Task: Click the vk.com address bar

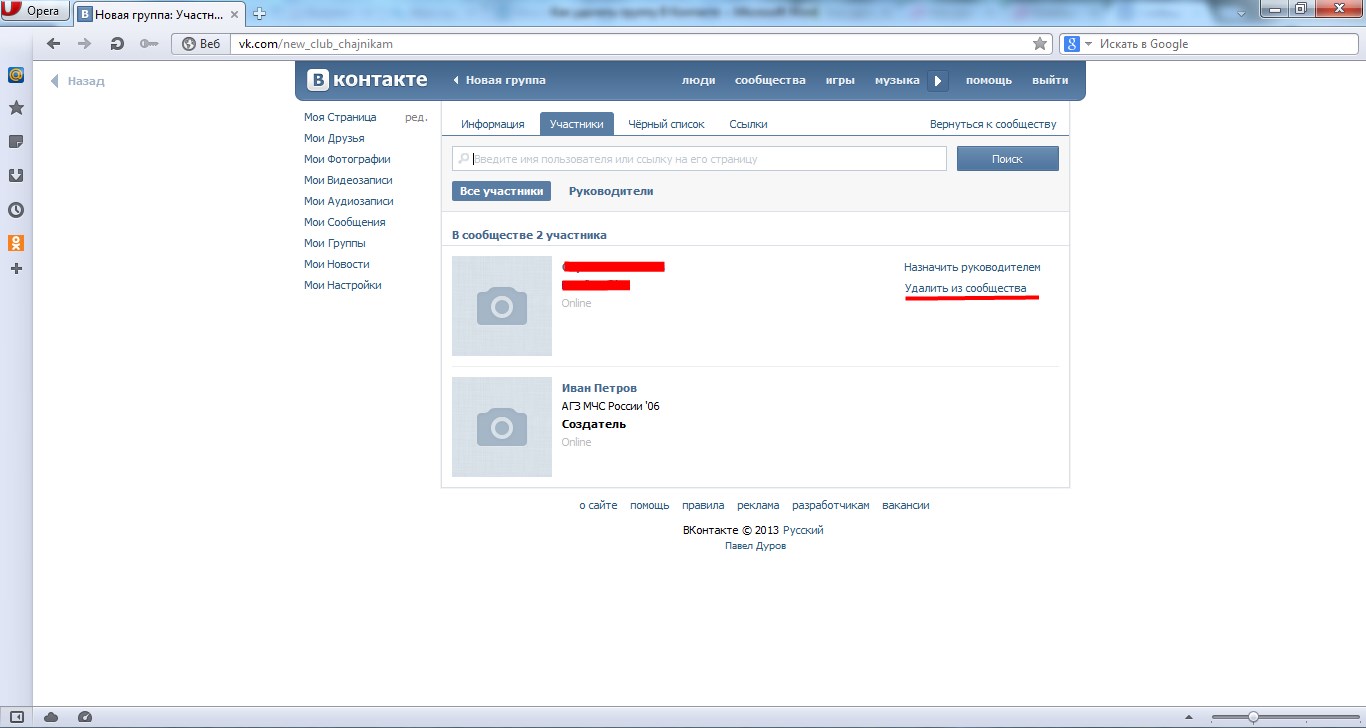Action: (x=630, y=43)
